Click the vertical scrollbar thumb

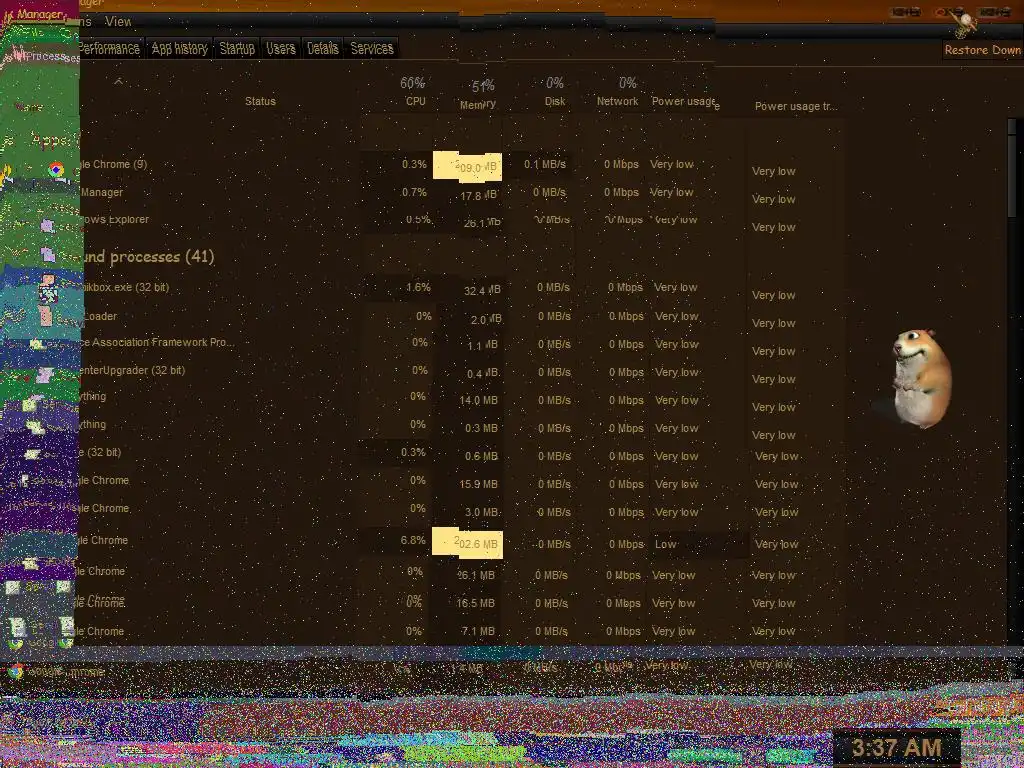(1012, 168)
